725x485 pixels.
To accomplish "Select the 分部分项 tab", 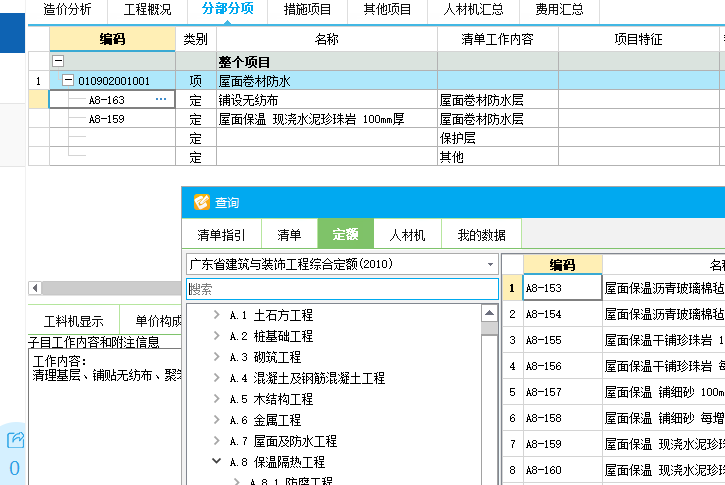I will click(227, 9).
